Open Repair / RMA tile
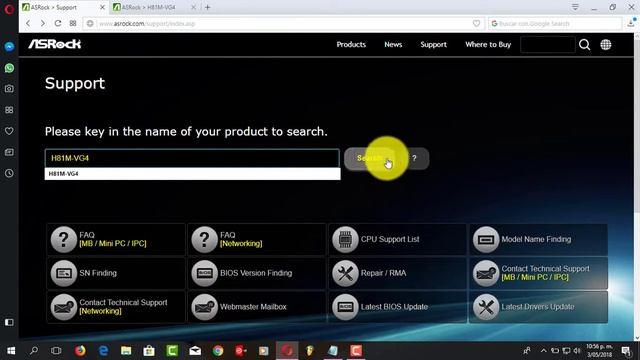The image size is (640, 360). (397, 273)
